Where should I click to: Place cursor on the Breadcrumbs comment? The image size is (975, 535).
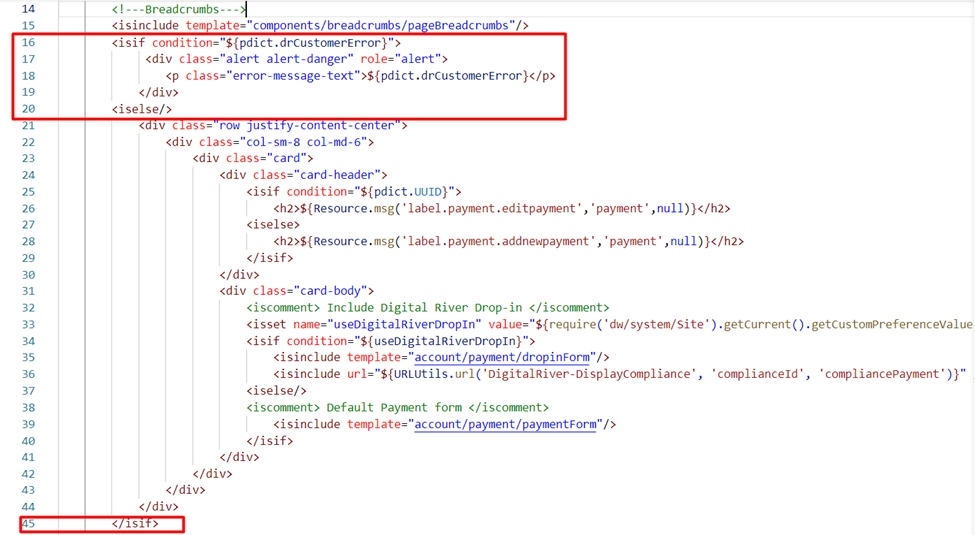(178, 9)
